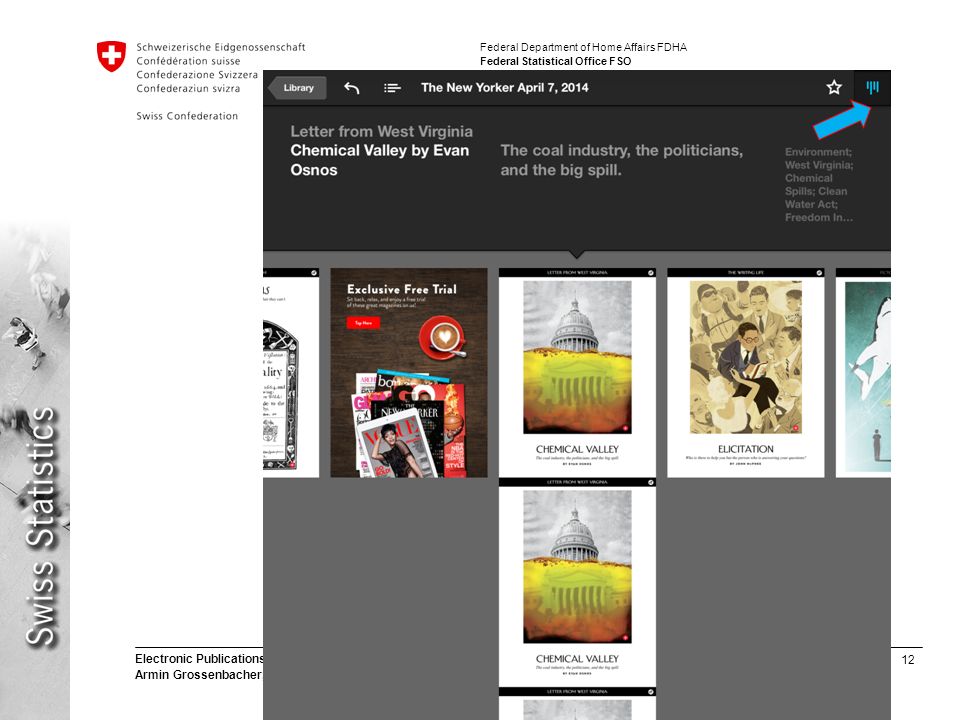Open the shark illustration thumbnail
This screenshot has width=960, height=720.
tap(863, 373)
